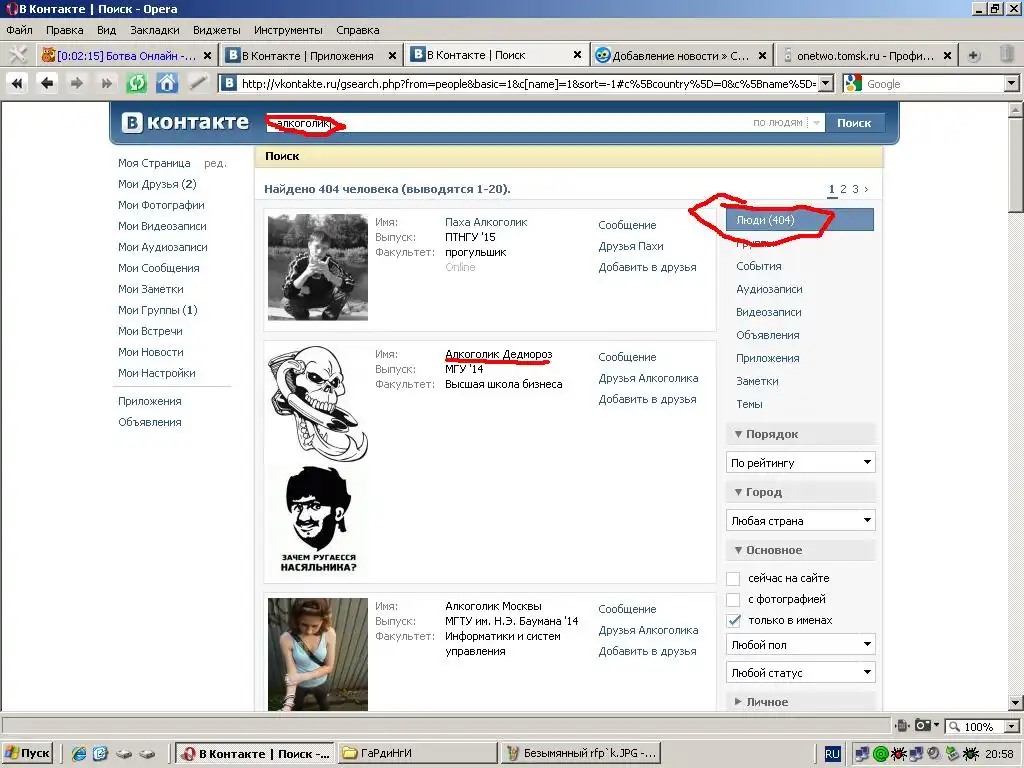Click the new tab icon in tab bar
This screenshot has width=1024, height=768.
point(974,55)
